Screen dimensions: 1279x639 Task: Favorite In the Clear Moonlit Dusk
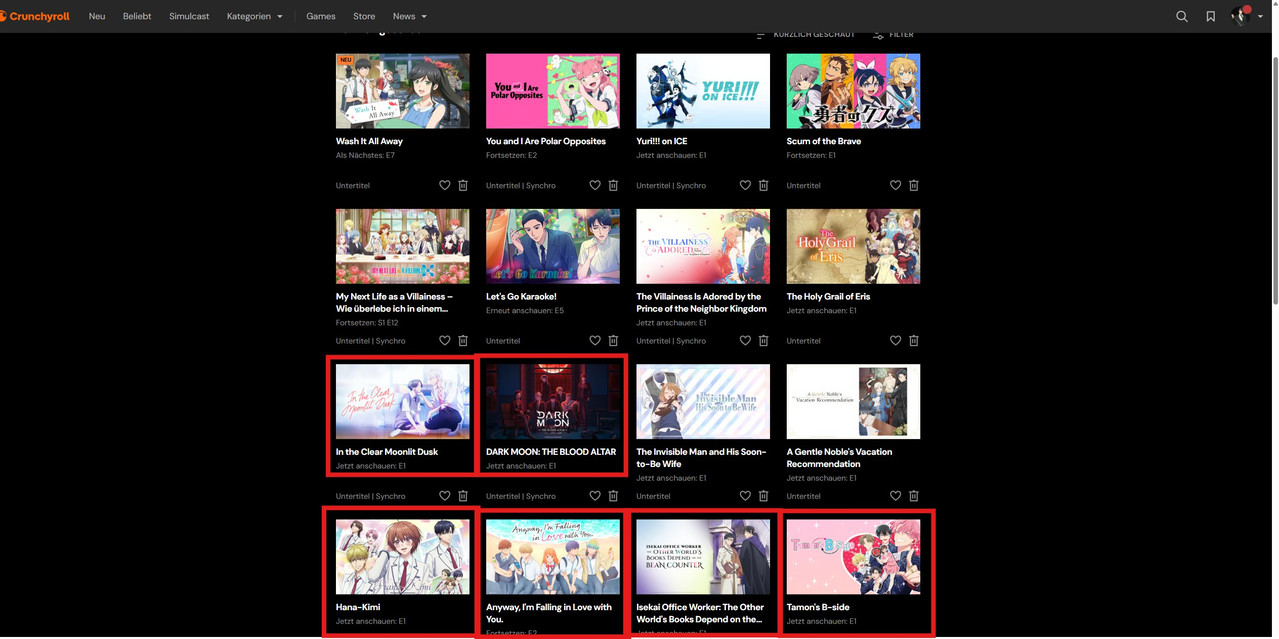(x=445, y=496)
